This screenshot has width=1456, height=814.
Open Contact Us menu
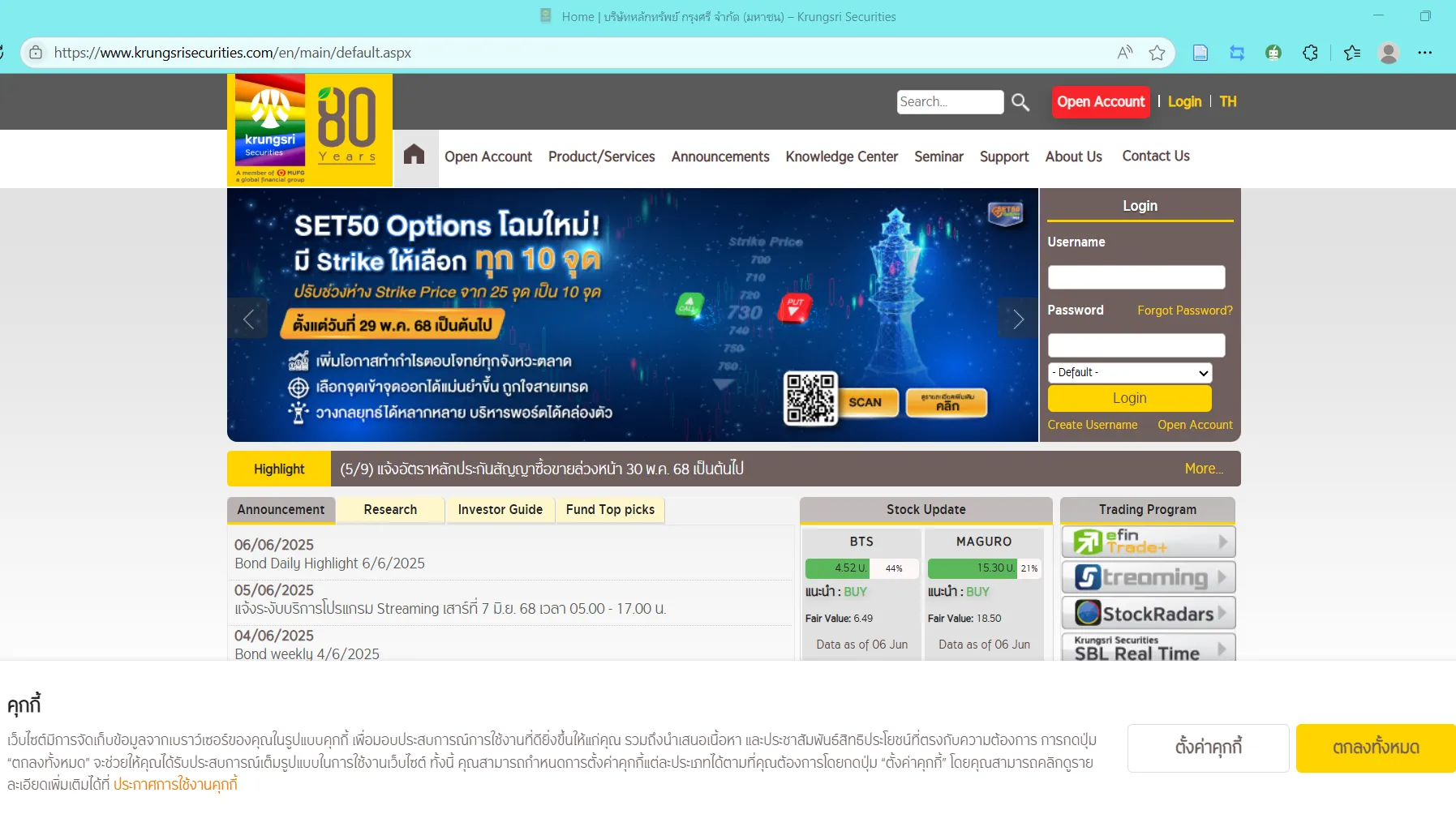[x=1156, y=156]
